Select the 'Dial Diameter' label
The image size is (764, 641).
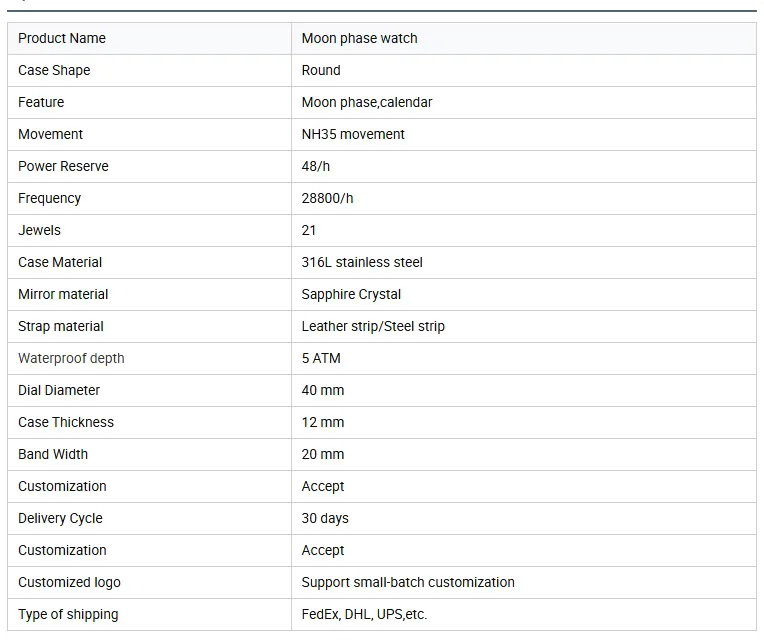(x=59, y=391)
